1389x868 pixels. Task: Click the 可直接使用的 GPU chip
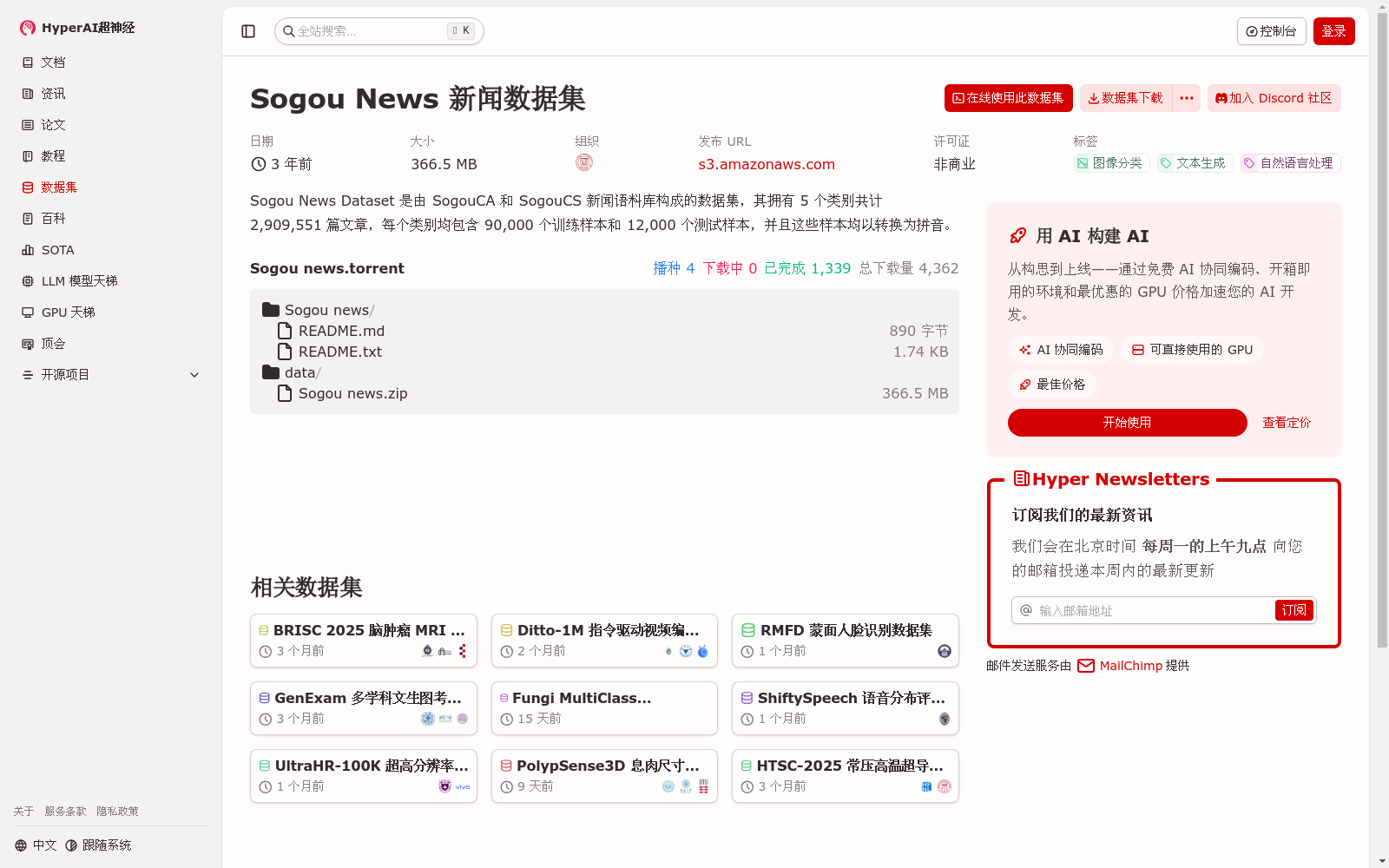pyautogui.click(x=1193, y=350)
